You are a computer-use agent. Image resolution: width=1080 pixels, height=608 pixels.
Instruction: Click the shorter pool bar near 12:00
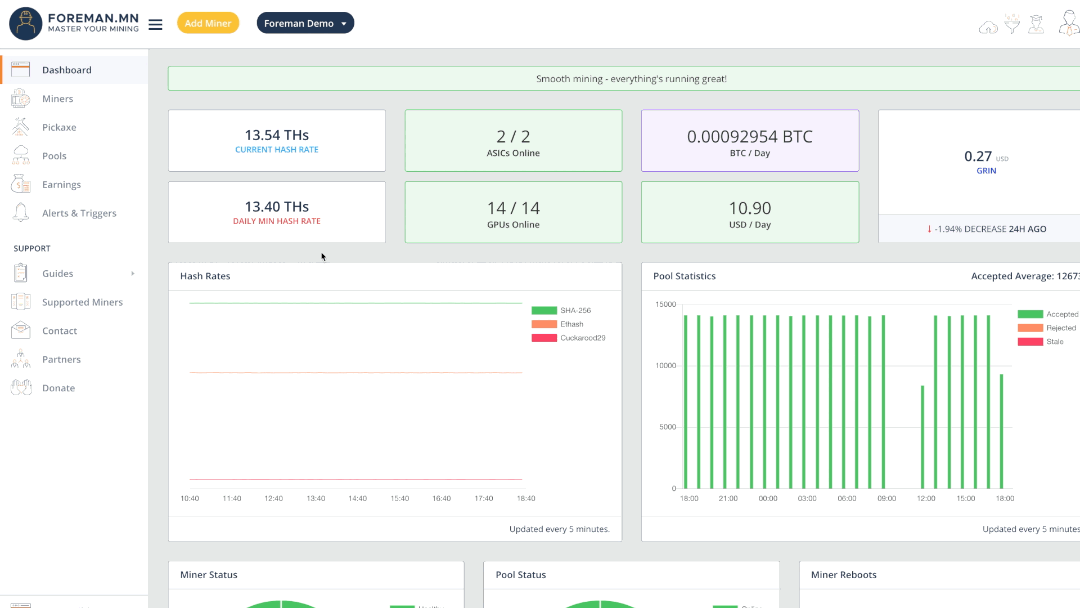pos(922,437)
